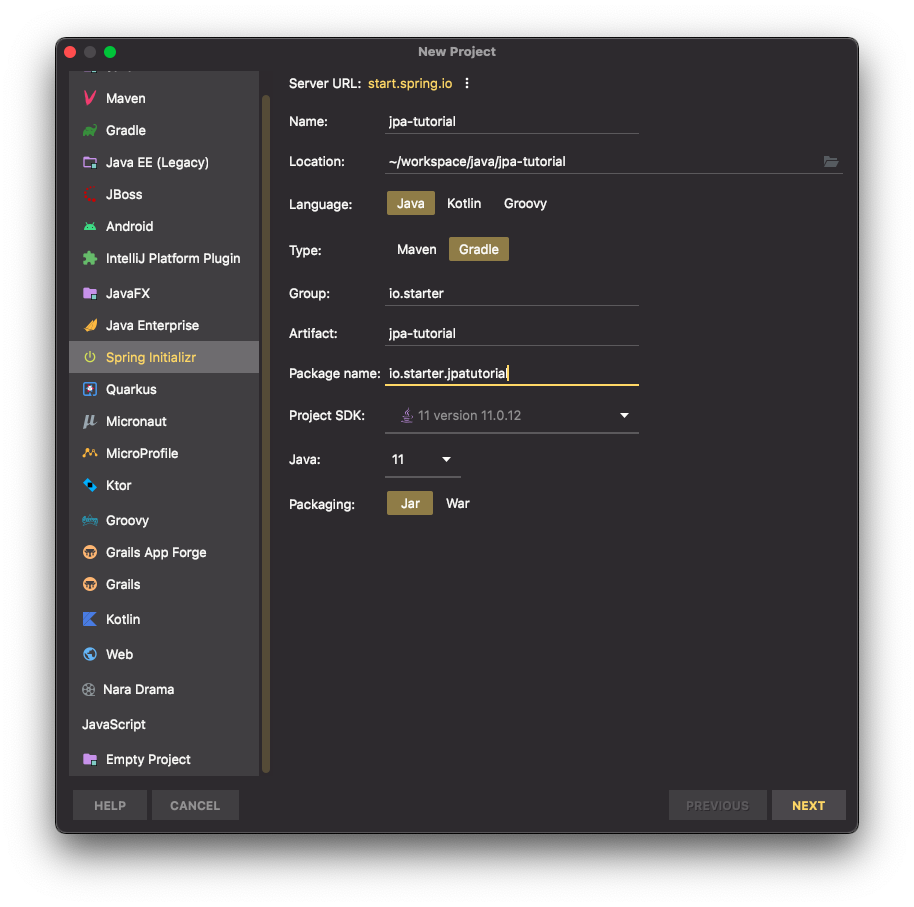Screen dimensions: 914x907
Task: Choose Maven as the build type
Action: [x=416, y=249]
